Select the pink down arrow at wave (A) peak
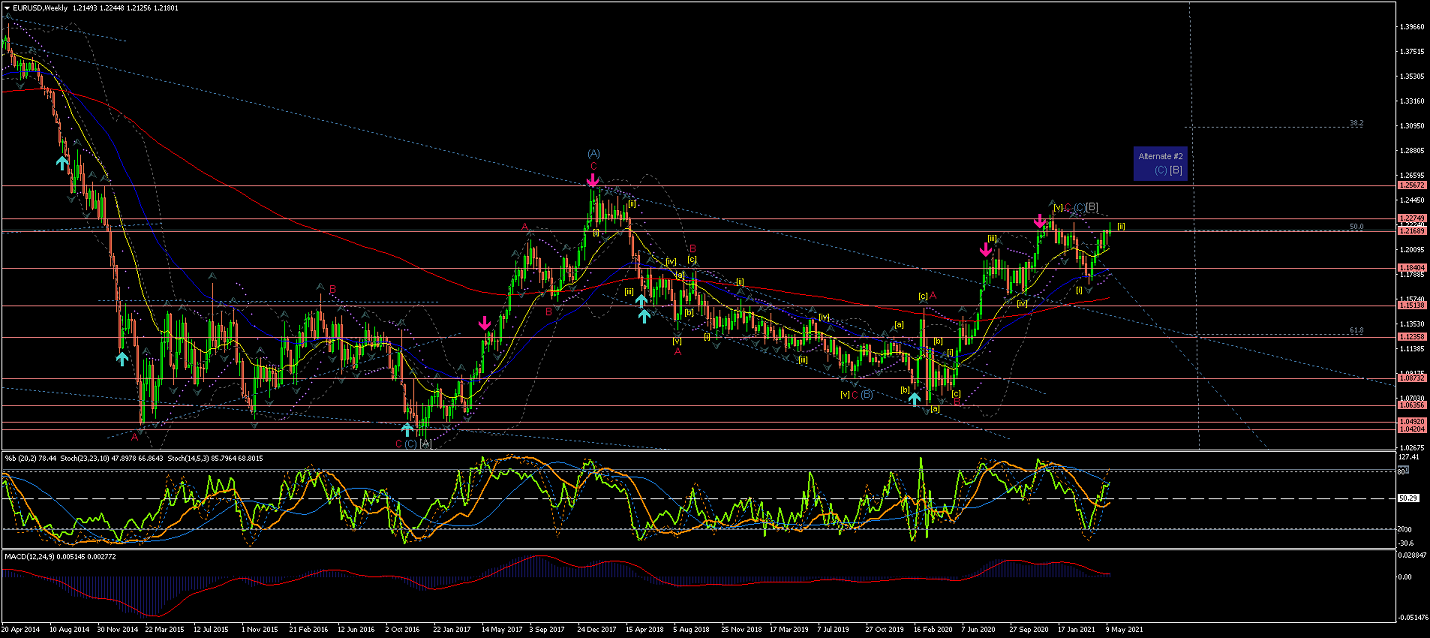 click(593, 181)
